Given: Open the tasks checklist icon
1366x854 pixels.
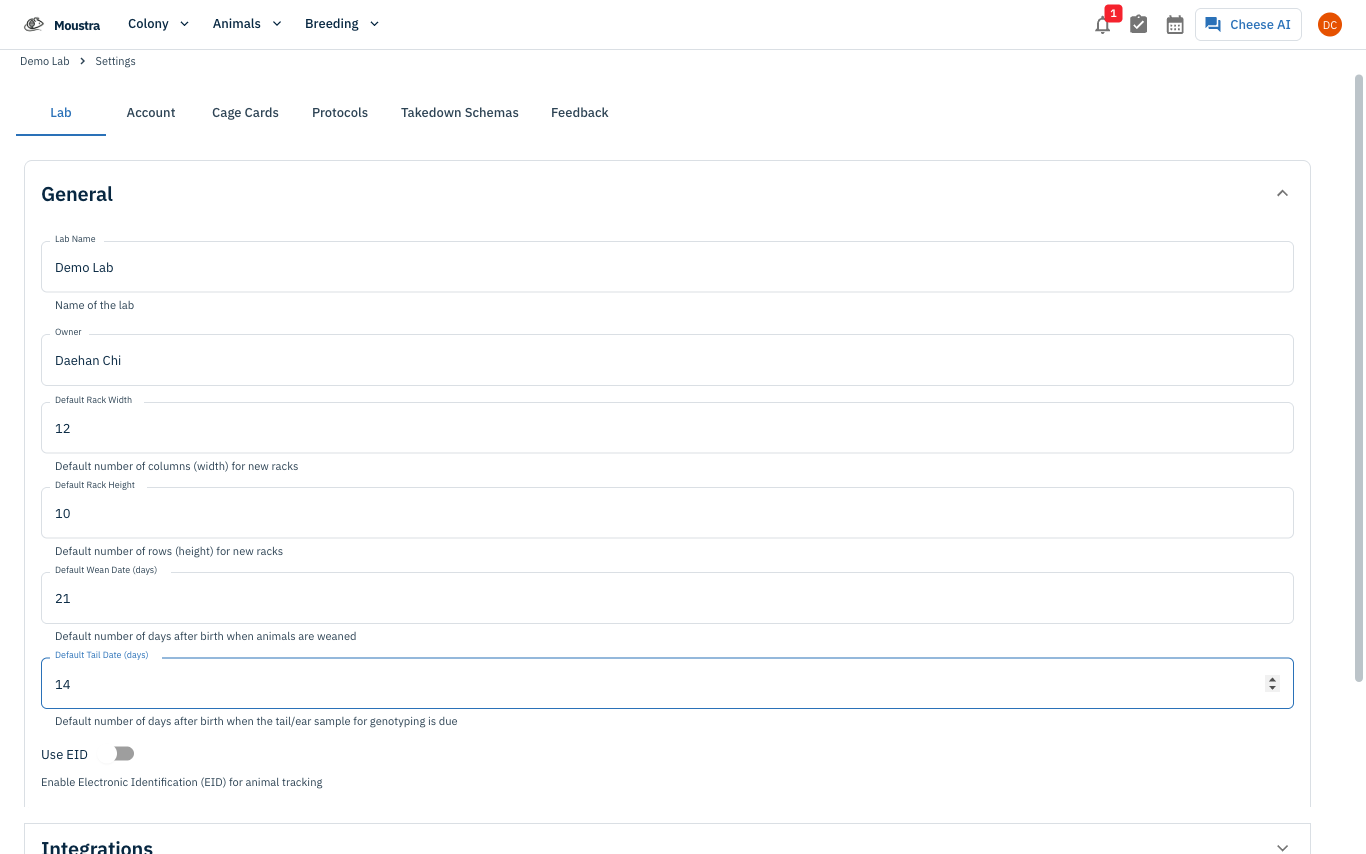Looking at the screenshot, I should 1138,25.
